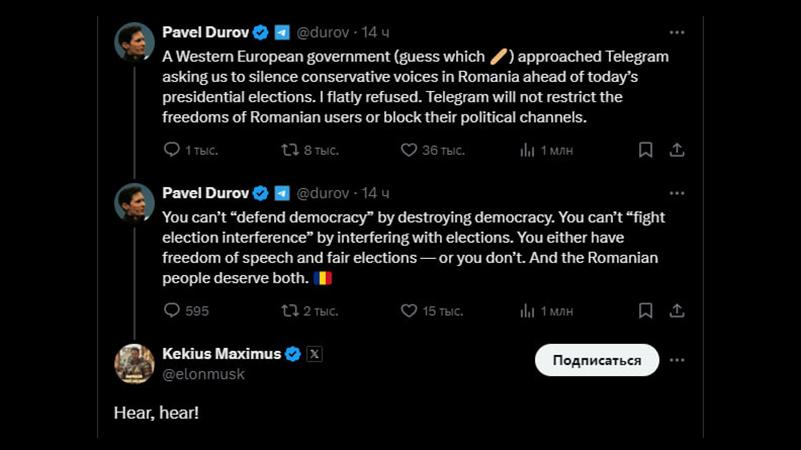Share the "defend democracy" post
Viewport: 801px width, 450px height.
coord(677,311)
